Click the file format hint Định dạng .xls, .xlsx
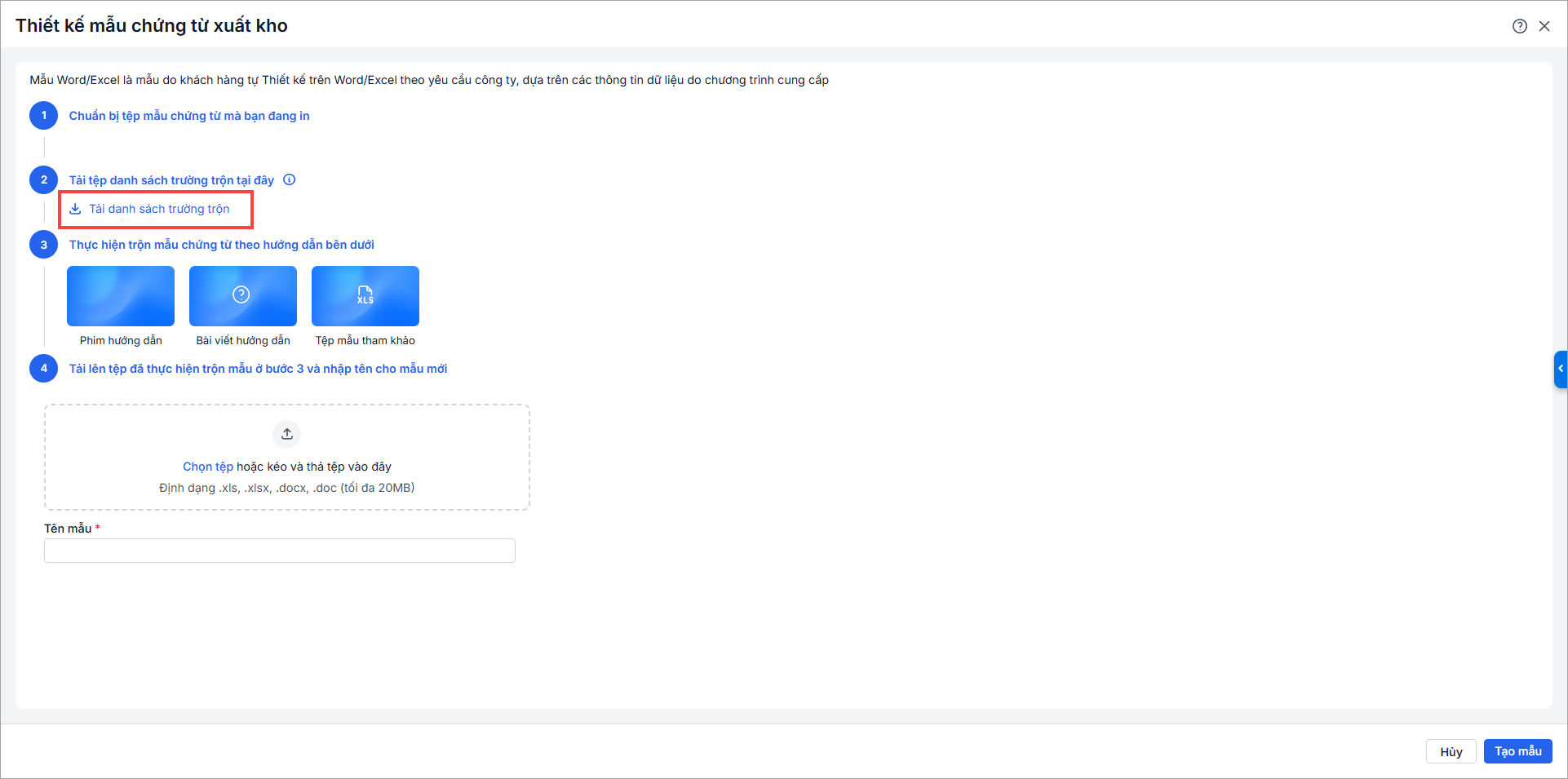This screenshot has width=1568, height=779. 286,488
